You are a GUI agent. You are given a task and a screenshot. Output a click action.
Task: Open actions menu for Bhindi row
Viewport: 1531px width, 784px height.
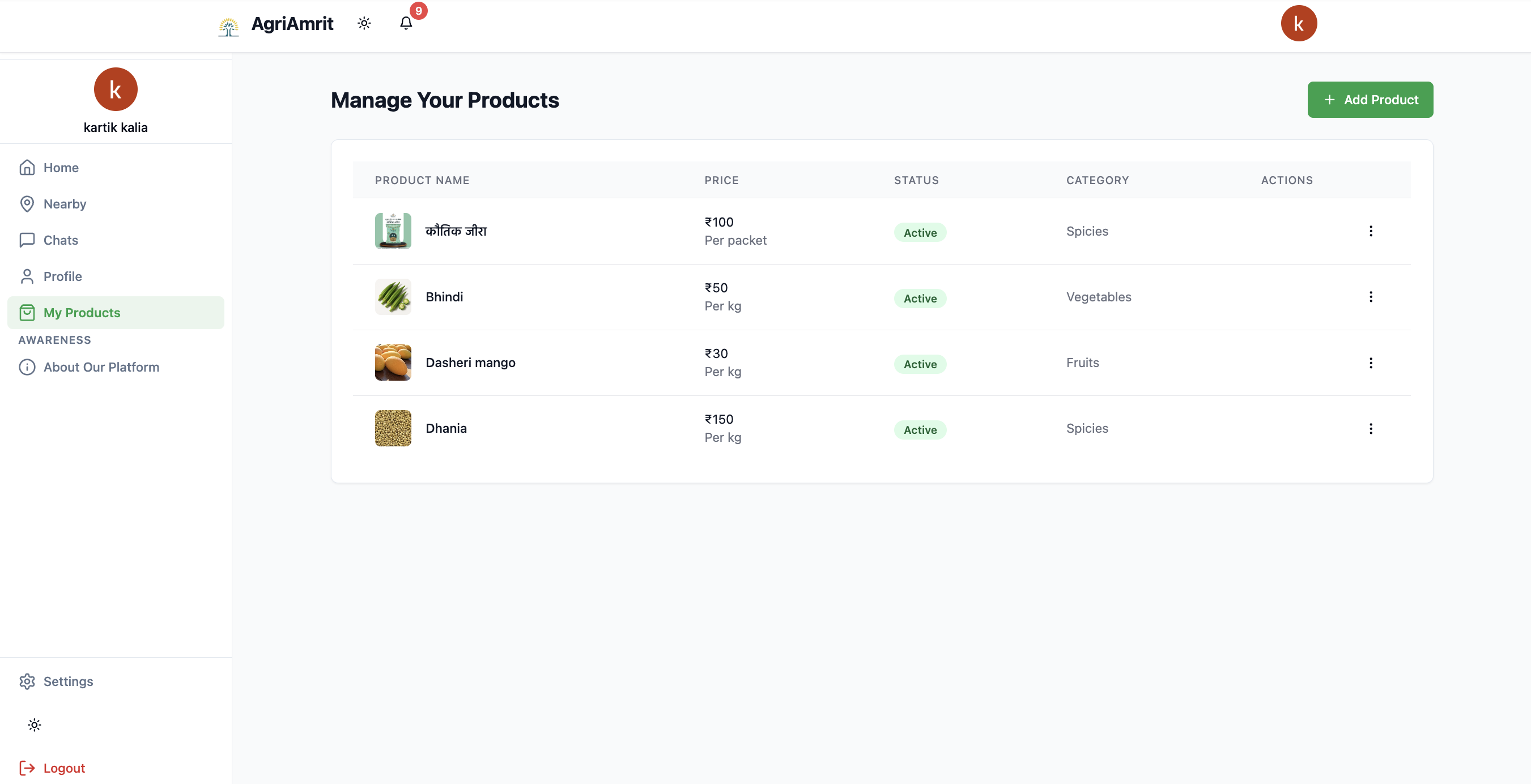click(x=1371, y=297)
